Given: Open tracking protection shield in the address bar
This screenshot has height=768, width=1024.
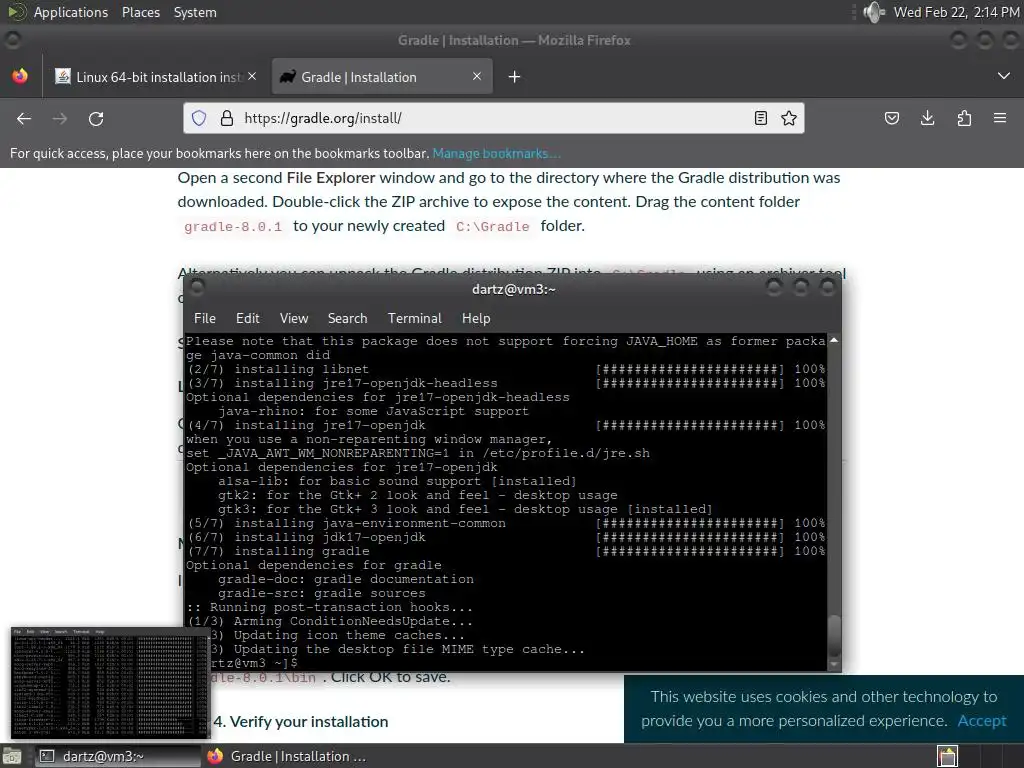Looking at the screenshot, I should point(199,118).
